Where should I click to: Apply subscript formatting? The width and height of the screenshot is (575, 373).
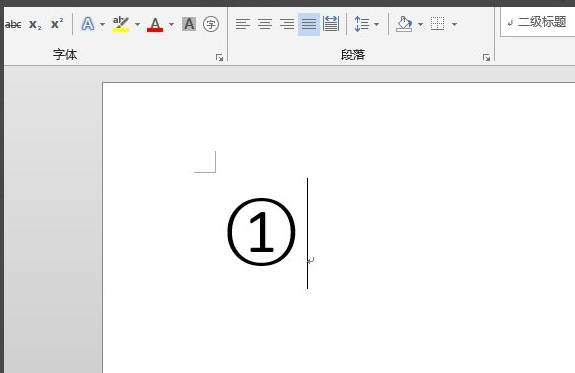(x=35, y=25)
